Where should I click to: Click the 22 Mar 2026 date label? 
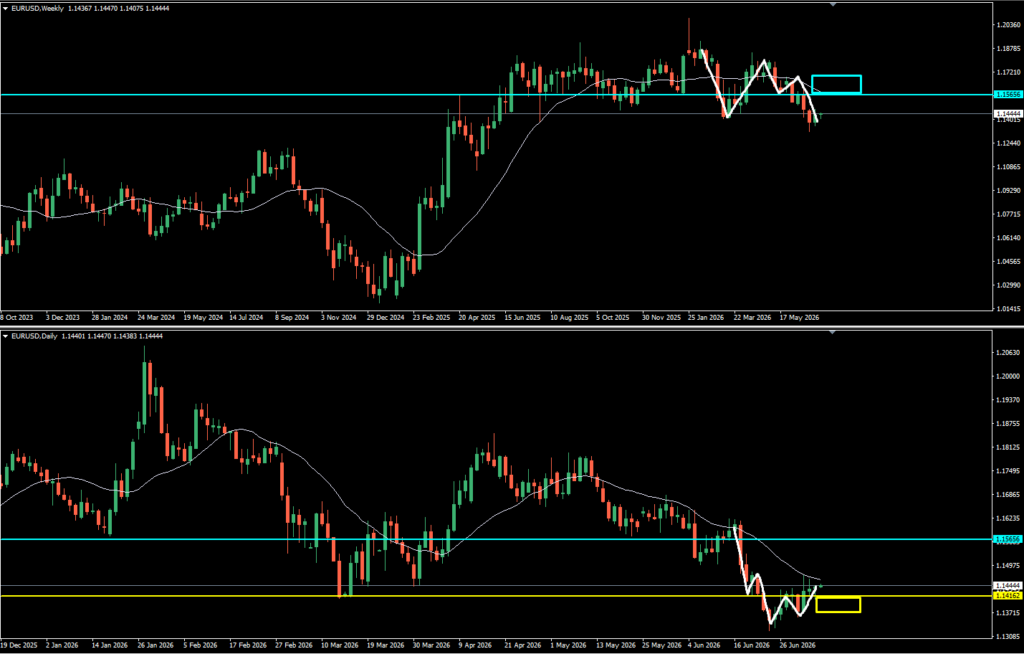[x=752, y=318]
